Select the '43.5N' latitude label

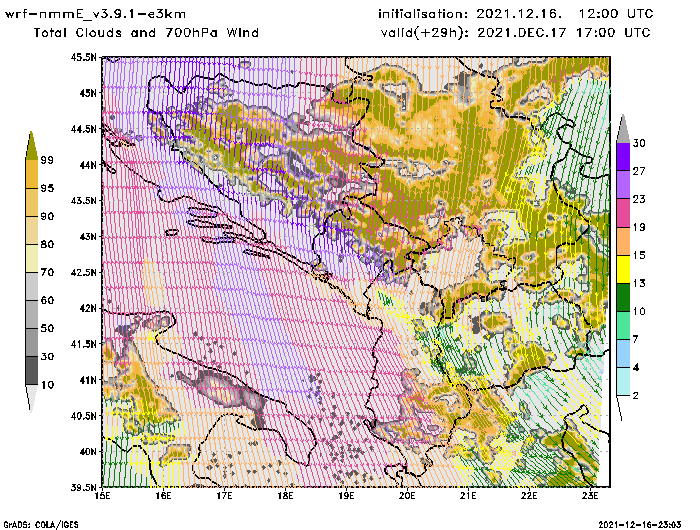point(83,200)
